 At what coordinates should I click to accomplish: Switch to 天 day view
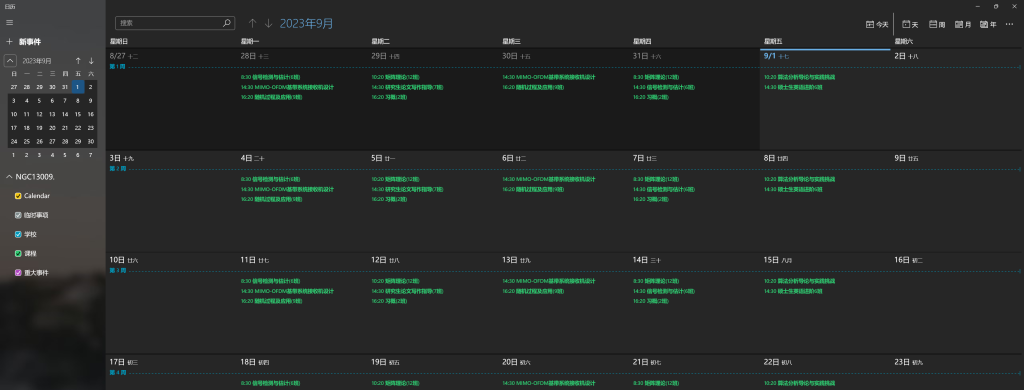point(910,24)
